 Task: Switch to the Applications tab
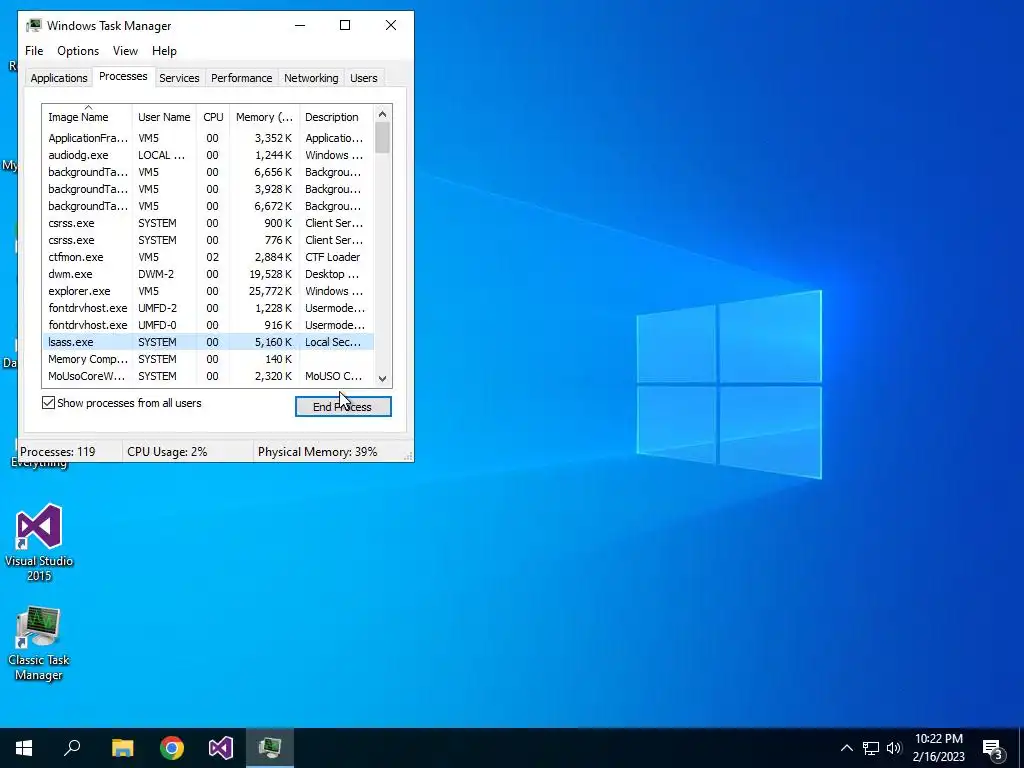tap(59, 78)
